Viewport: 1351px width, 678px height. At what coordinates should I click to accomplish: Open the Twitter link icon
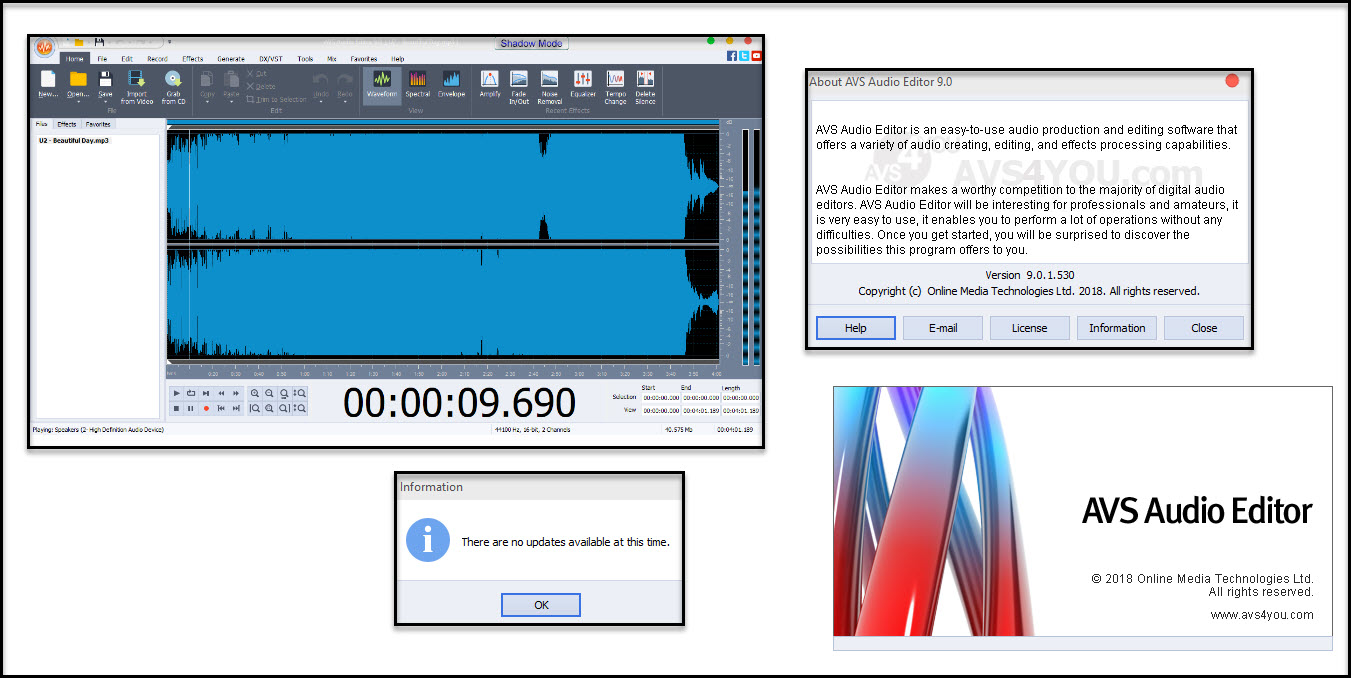point(744,56)
